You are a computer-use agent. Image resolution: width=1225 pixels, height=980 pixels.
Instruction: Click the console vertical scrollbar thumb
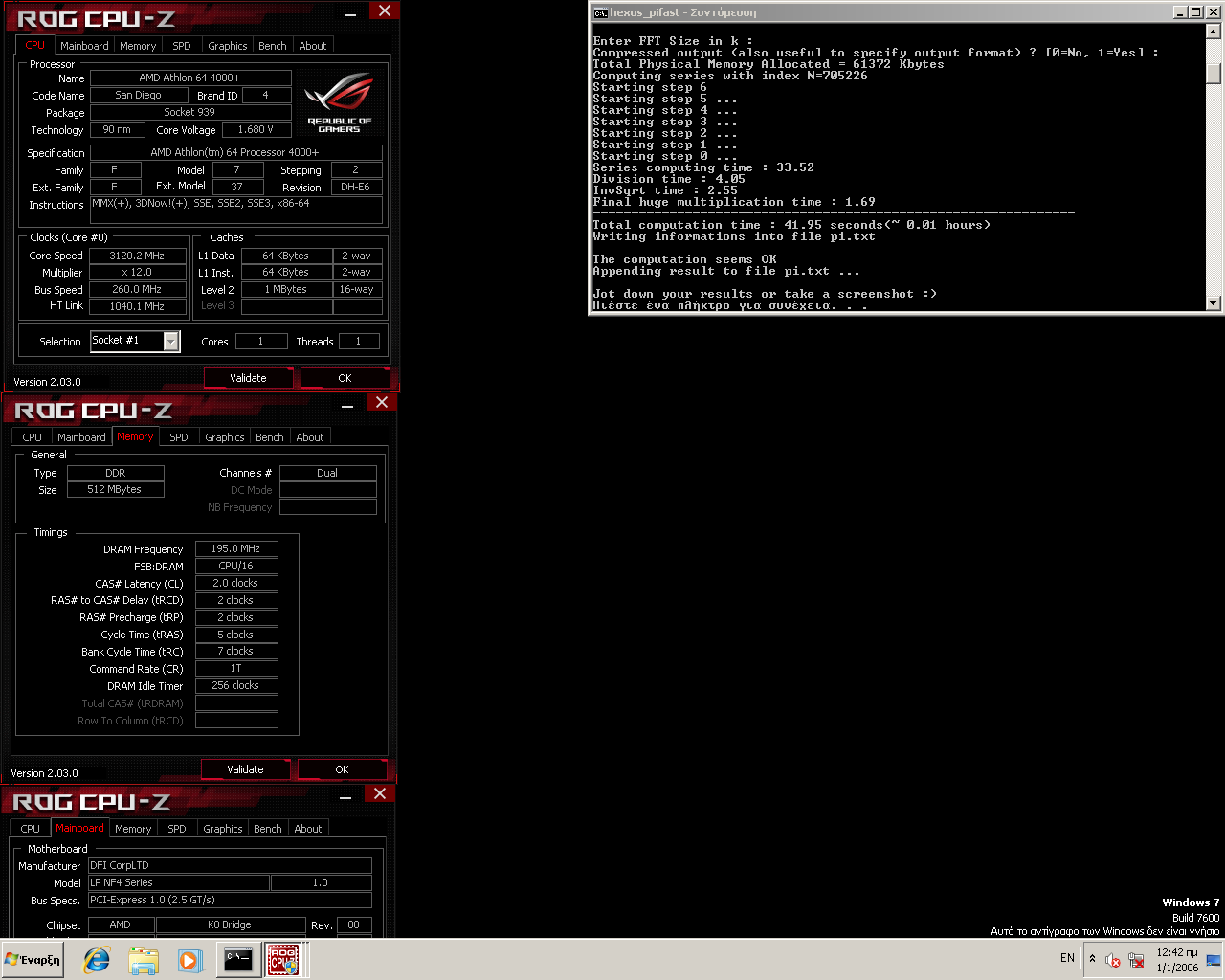coord(1214,73)
